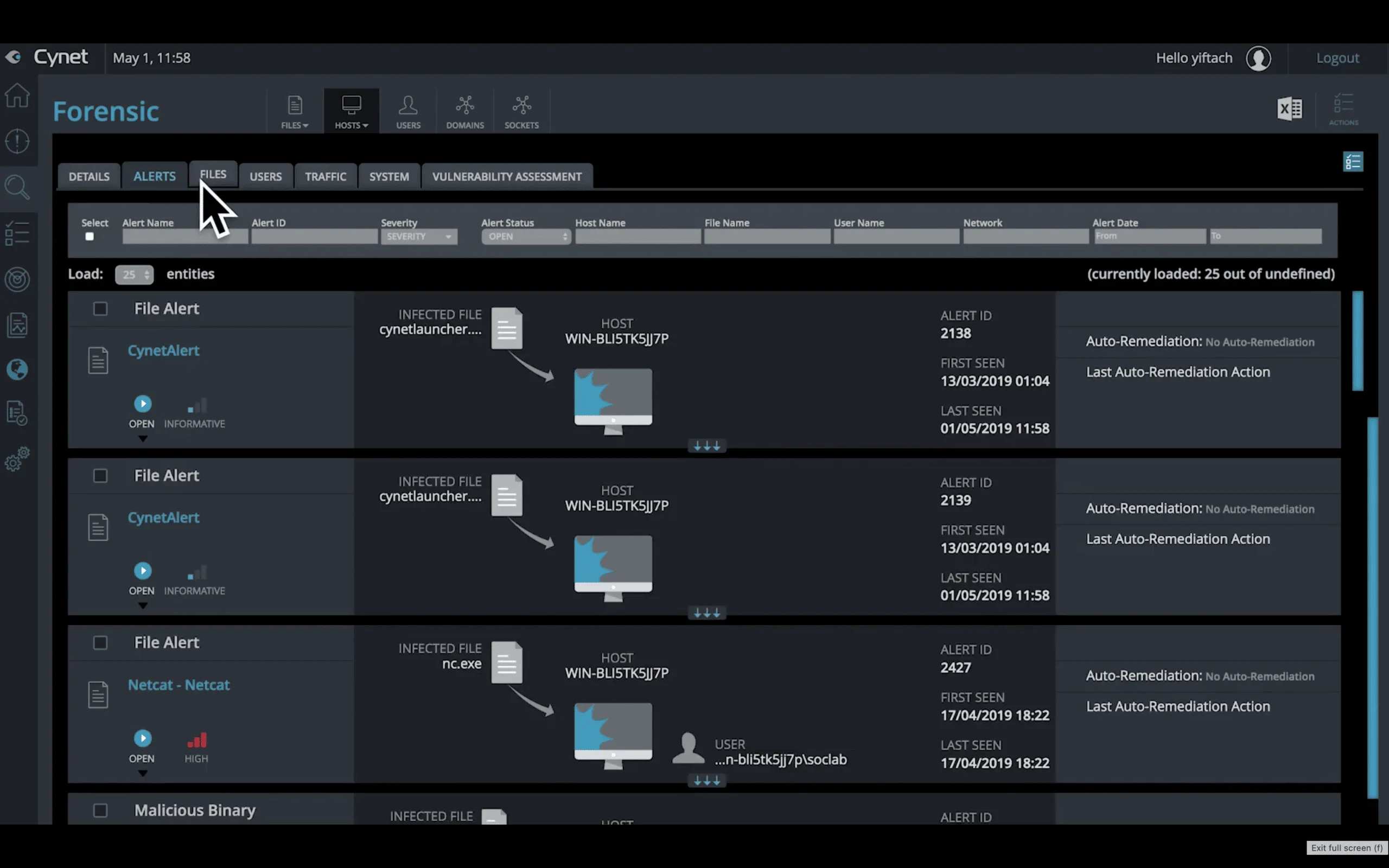This screenshot has width=1389, height=868.
Task: Click the soclab user silhouette icon
Action: 688,748
